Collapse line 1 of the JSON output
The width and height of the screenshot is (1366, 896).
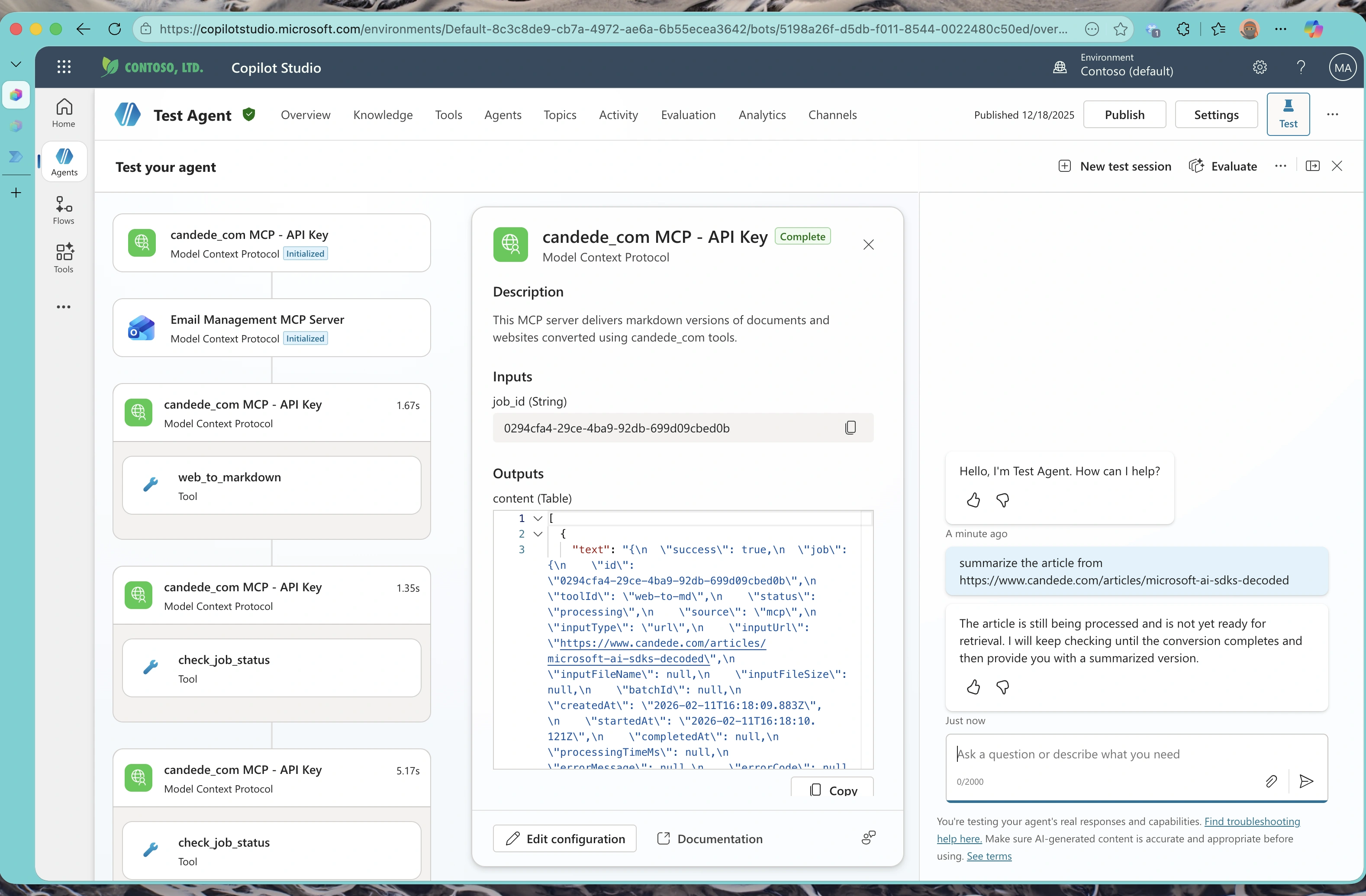[x=538, y=518]
